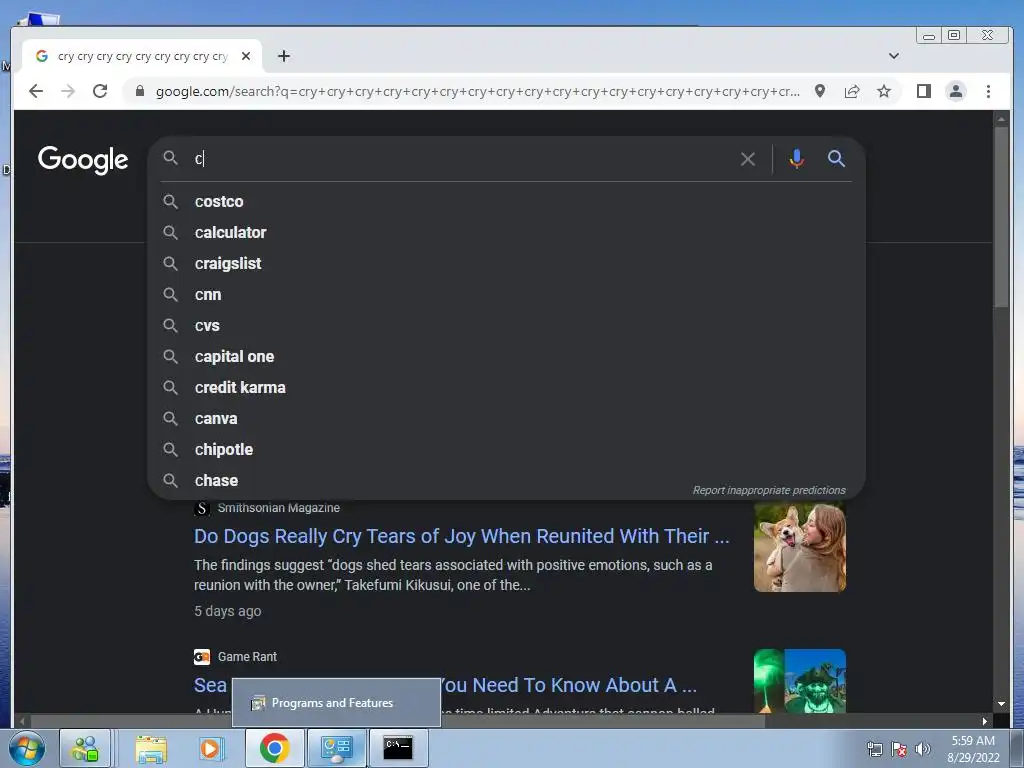Select the 'canva' suggestion

pos(507,419)
